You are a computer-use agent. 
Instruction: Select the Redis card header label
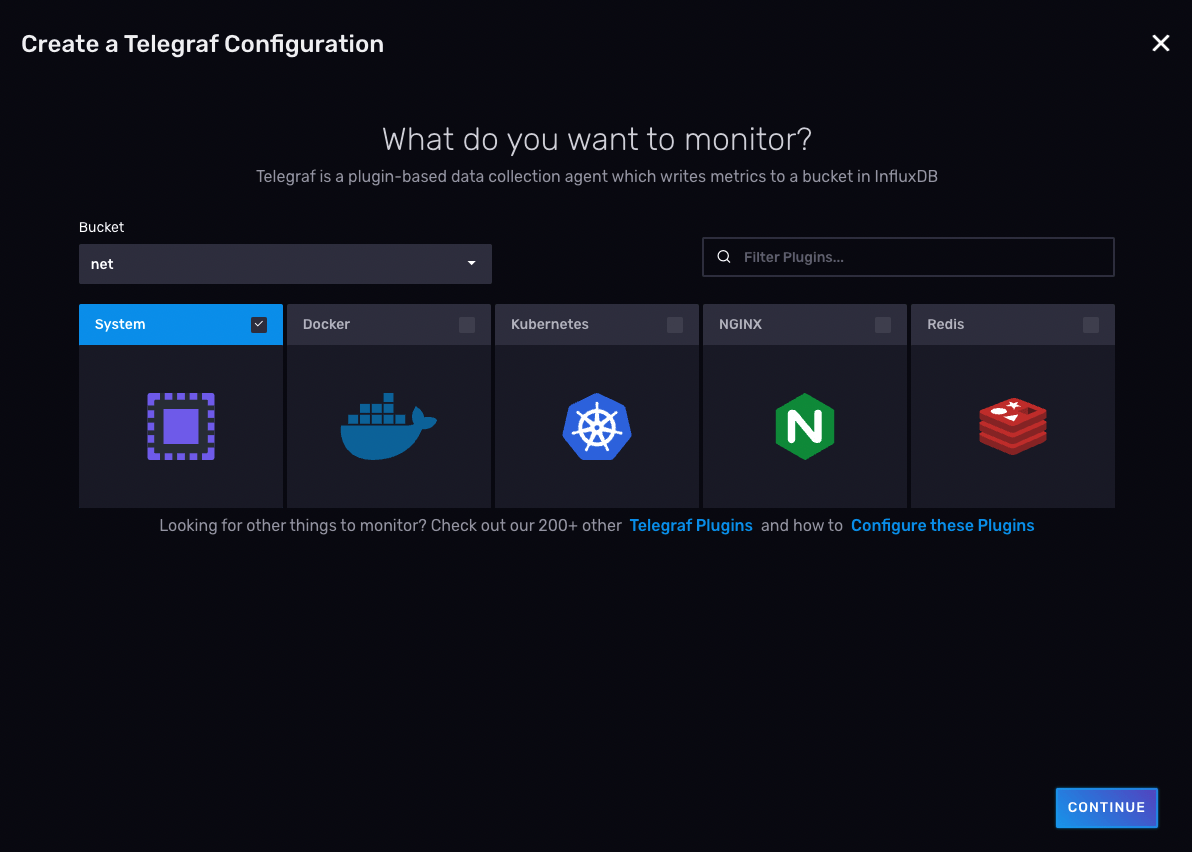pos(946,325)
